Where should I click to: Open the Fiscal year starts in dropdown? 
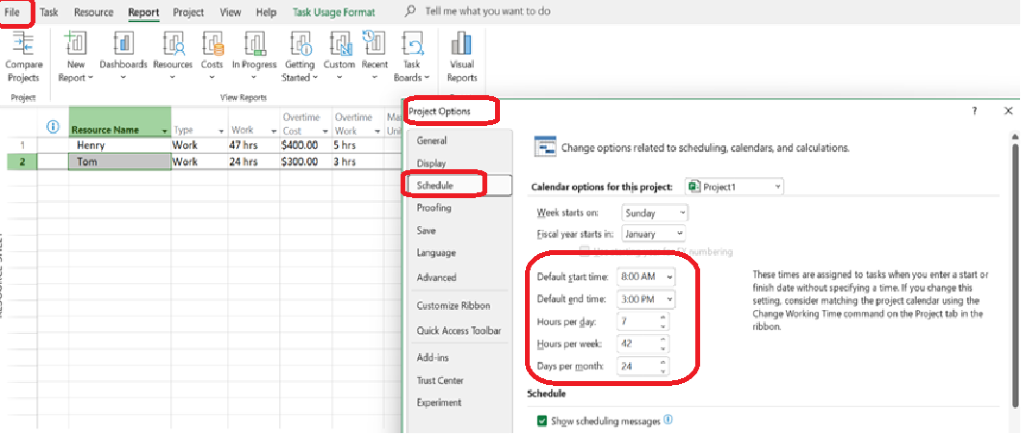point(654,233)
